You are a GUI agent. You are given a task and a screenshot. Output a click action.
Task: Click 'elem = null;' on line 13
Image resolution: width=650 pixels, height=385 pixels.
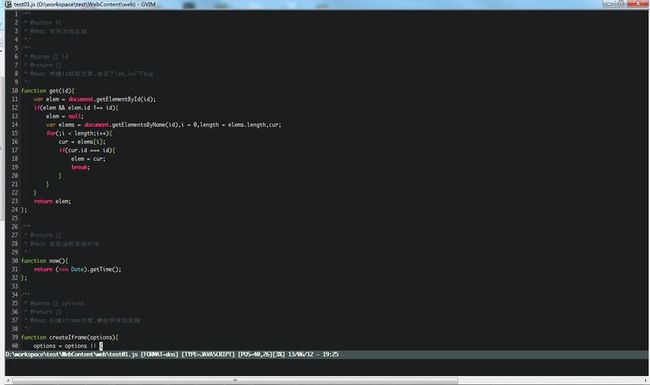[65, 116]
